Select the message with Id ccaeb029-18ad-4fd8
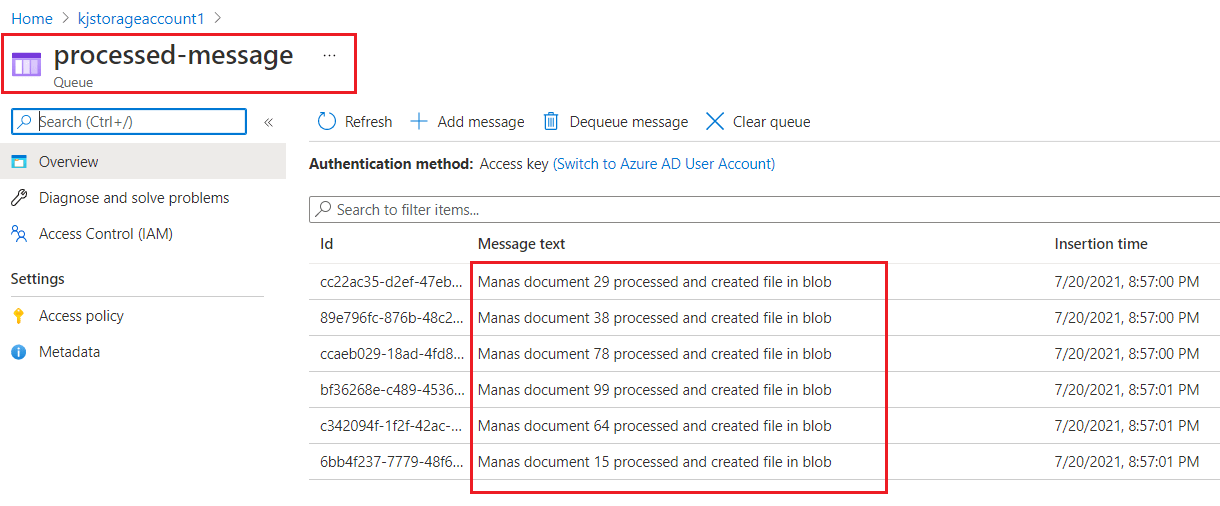 [391, 354]
